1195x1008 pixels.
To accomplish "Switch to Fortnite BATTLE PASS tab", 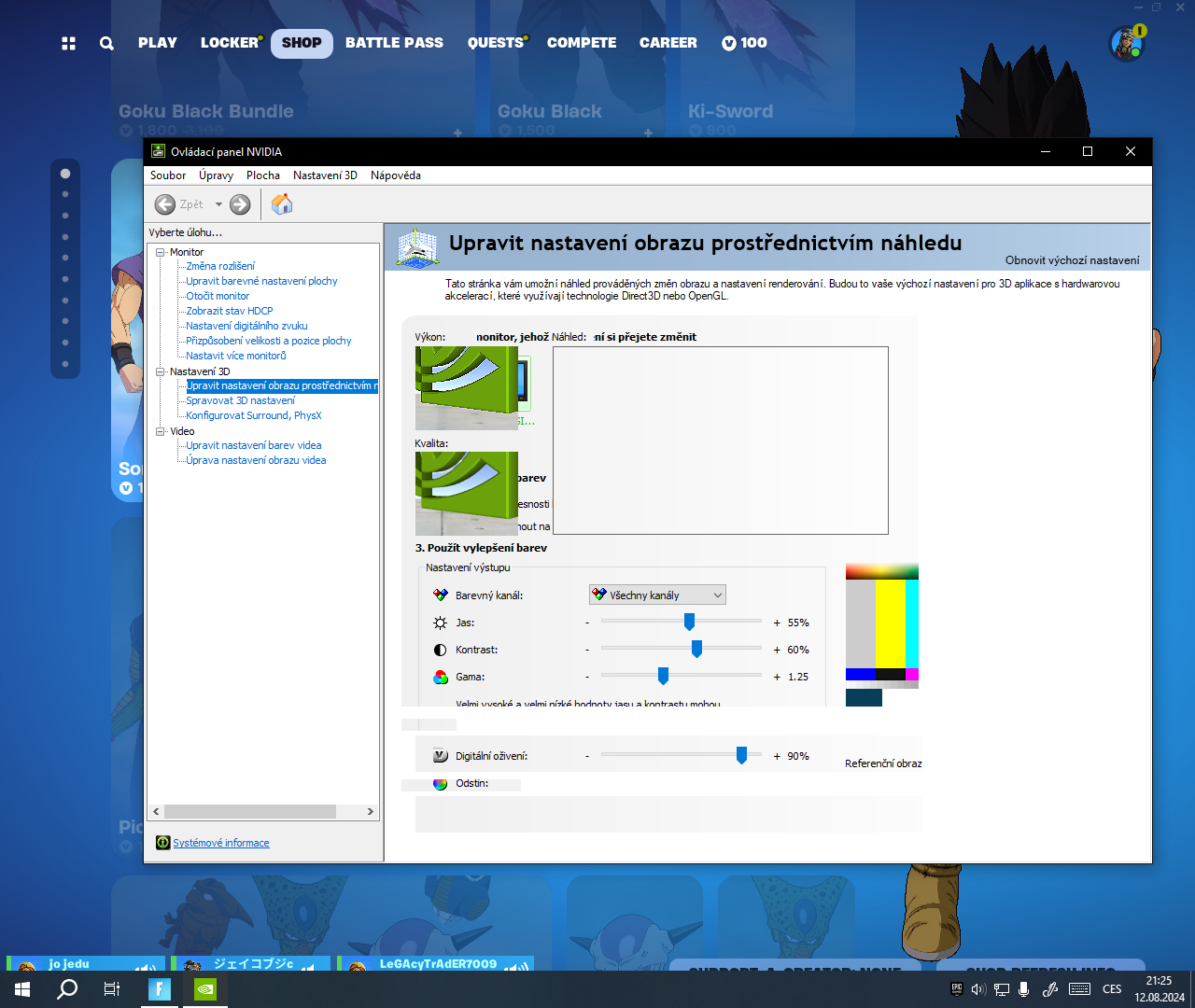I will pyautogui.click(x=394, y=43).
